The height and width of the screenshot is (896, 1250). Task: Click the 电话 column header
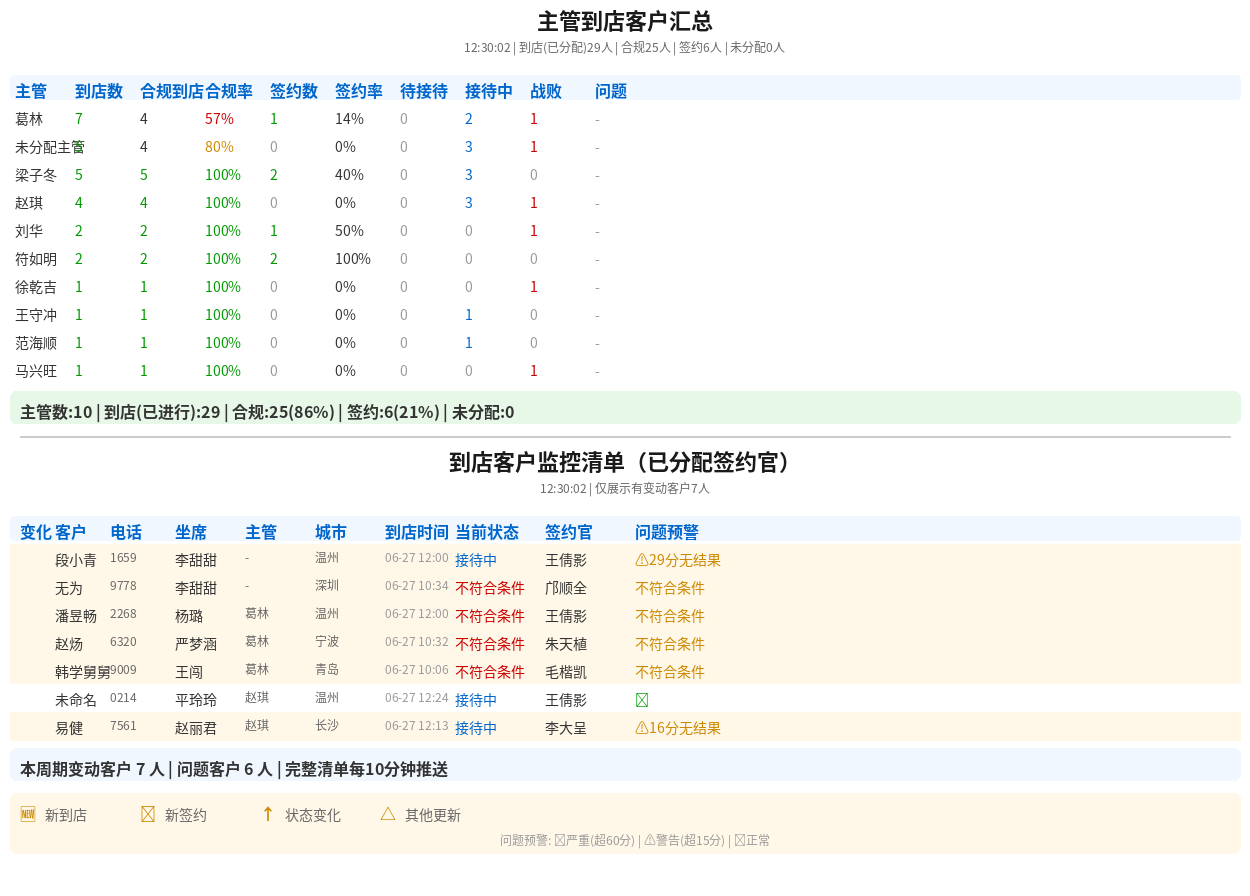pos(126,532)
